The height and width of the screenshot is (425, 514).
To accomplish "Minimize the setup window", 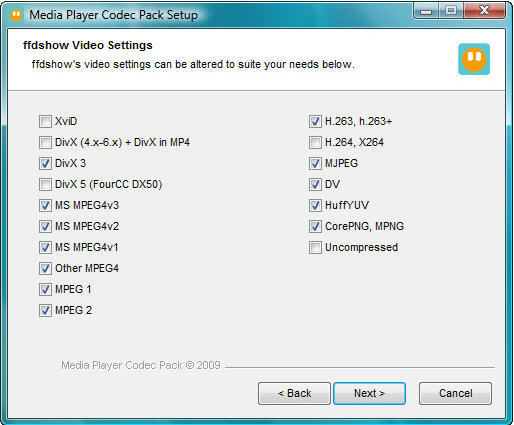I will 426,11.
